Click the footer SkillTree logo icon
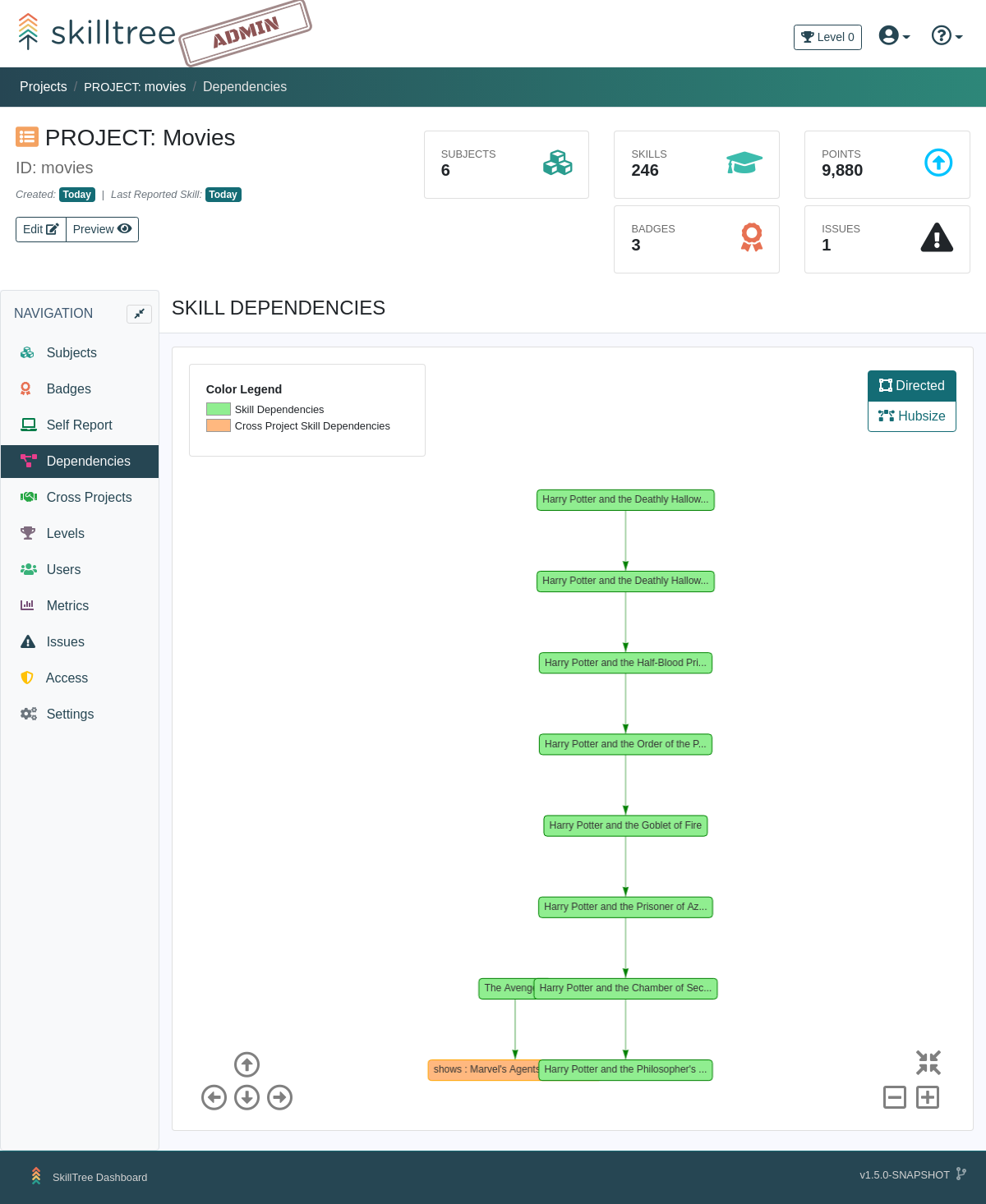 tap(36, 1176)
